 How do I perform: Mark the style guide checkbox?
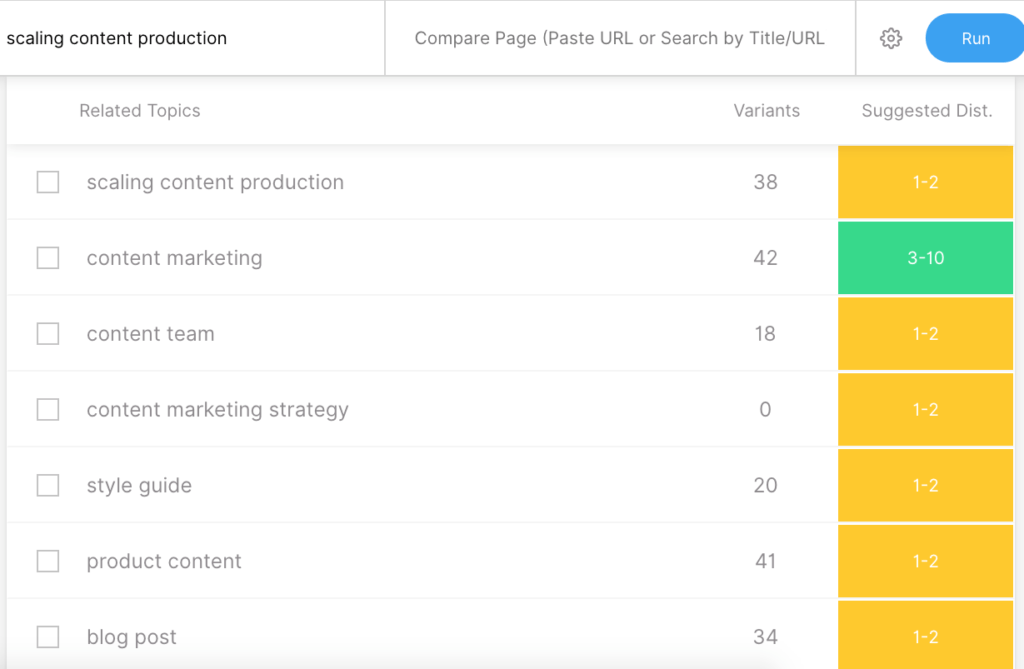[48, 486]
